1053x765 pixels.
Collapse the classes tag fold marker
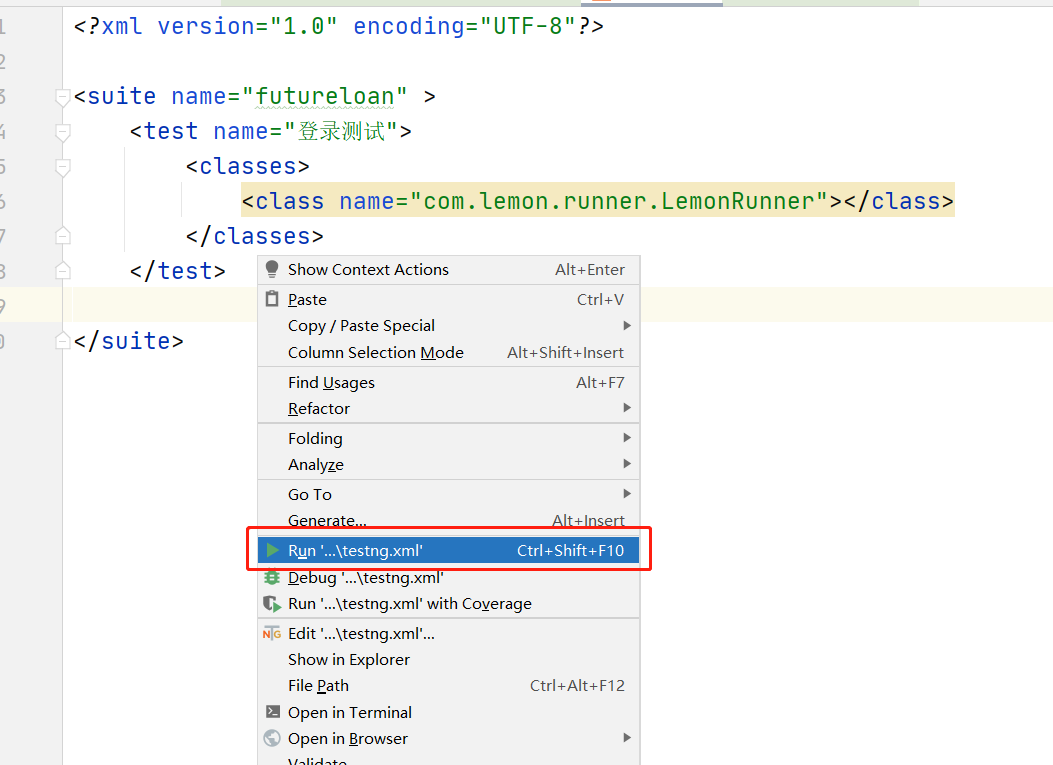(63, 167)
